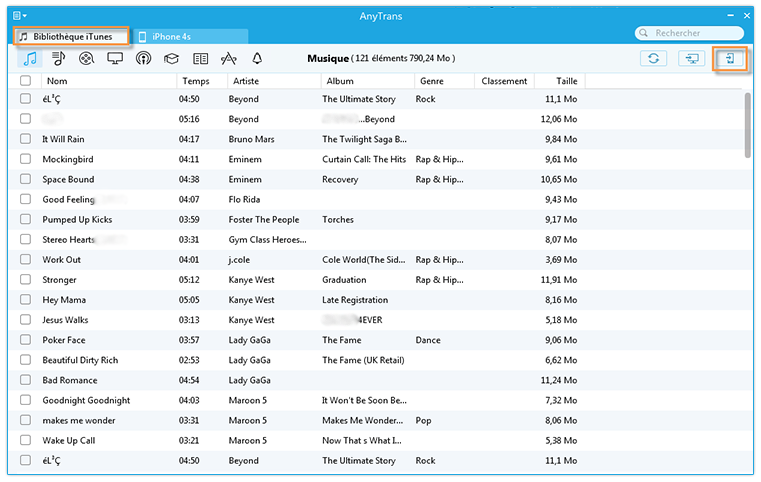Viewport: 761px width, 482px height.
Task: Switch to Bibliothèque iTunes tab
Action: pos(71,36)
